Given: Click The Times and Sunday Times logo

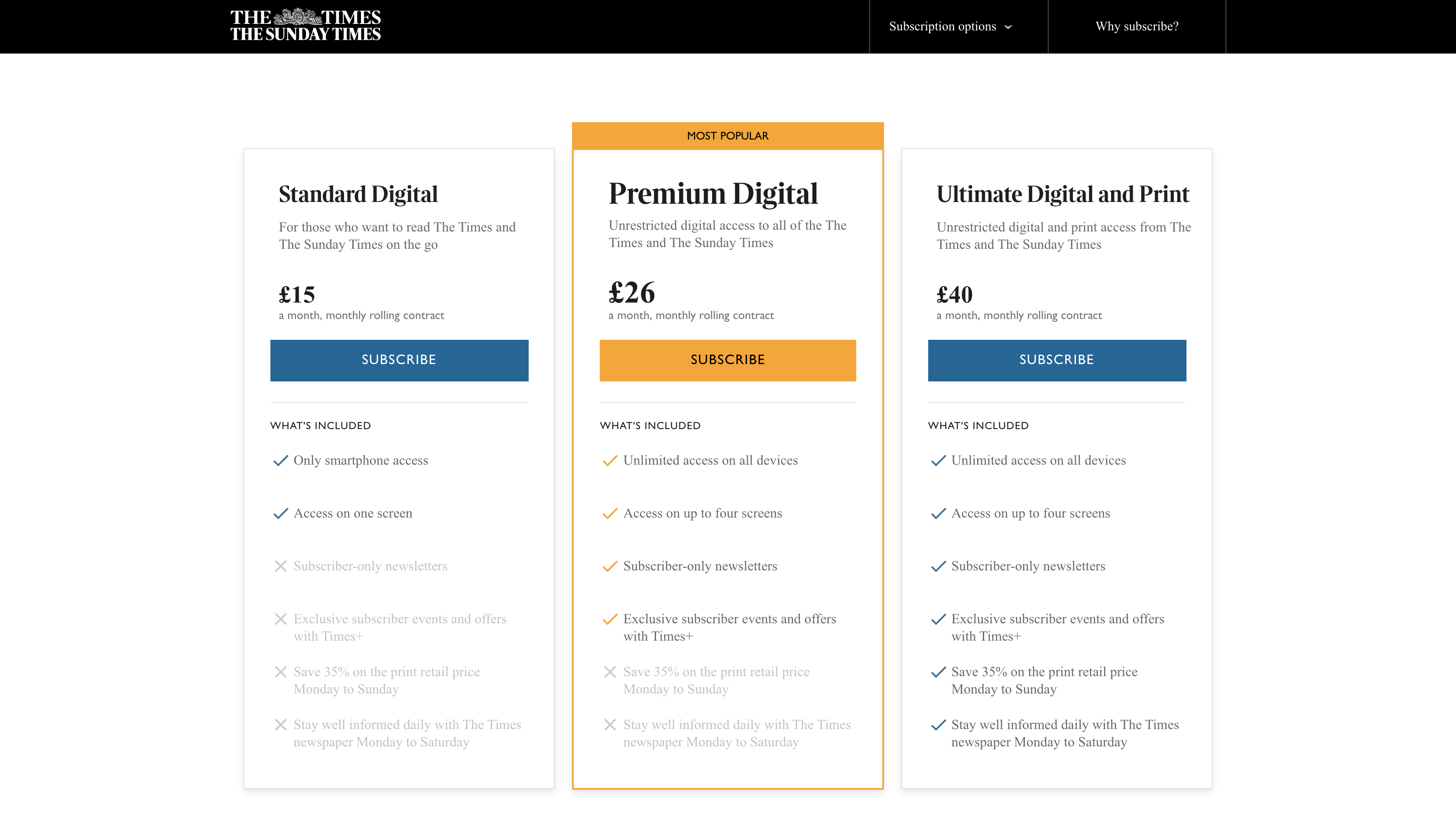Looking at the screenshot, I should [x=305, y=26].
